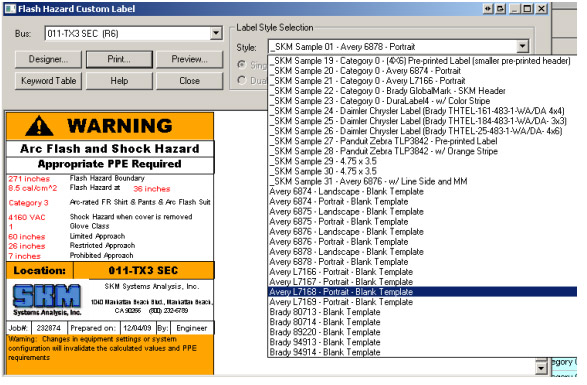The width and height of the screenshot is (587, 385).
Task: Click the Close button beside Help
Action: [189, 81]
